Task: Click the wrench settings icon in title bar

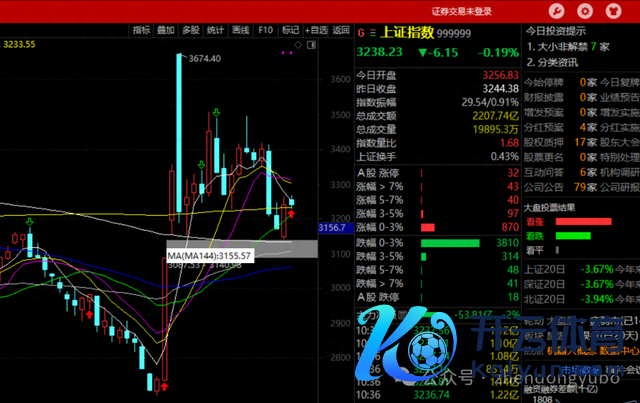Action: [x=557, y=11]
